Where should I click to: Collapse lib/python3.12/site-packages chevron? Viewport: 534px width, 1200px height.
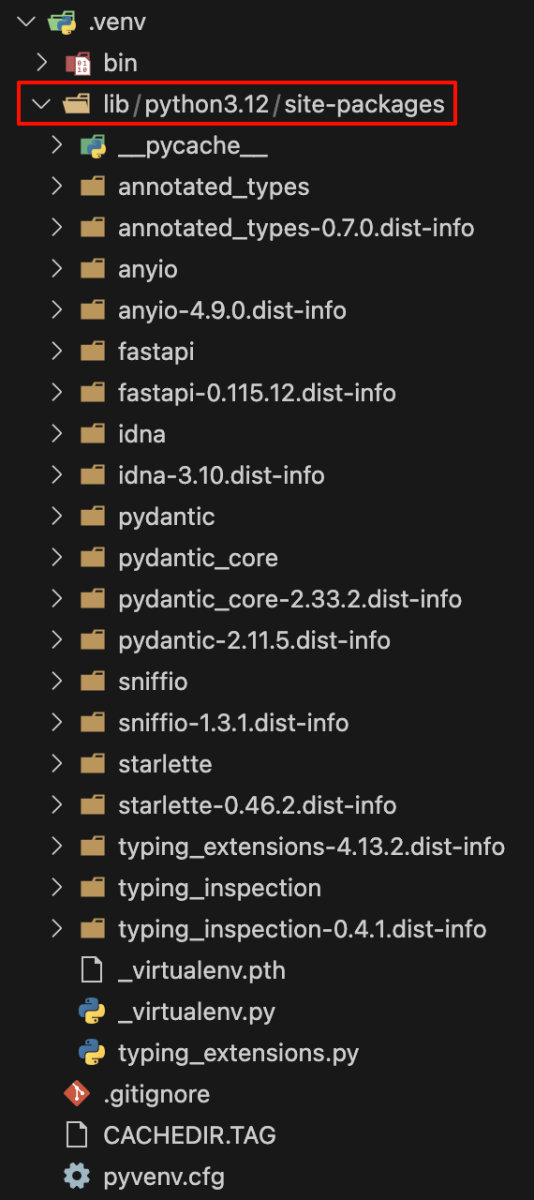pos(41,104)
